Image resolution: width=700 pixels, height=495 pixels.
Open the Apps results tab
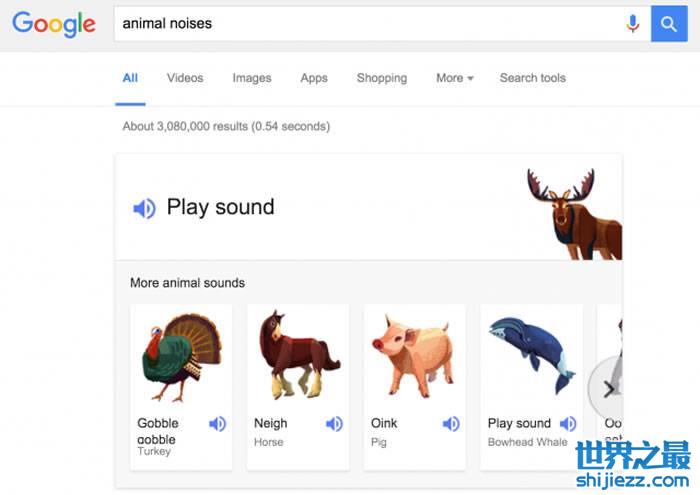(314, 78)
